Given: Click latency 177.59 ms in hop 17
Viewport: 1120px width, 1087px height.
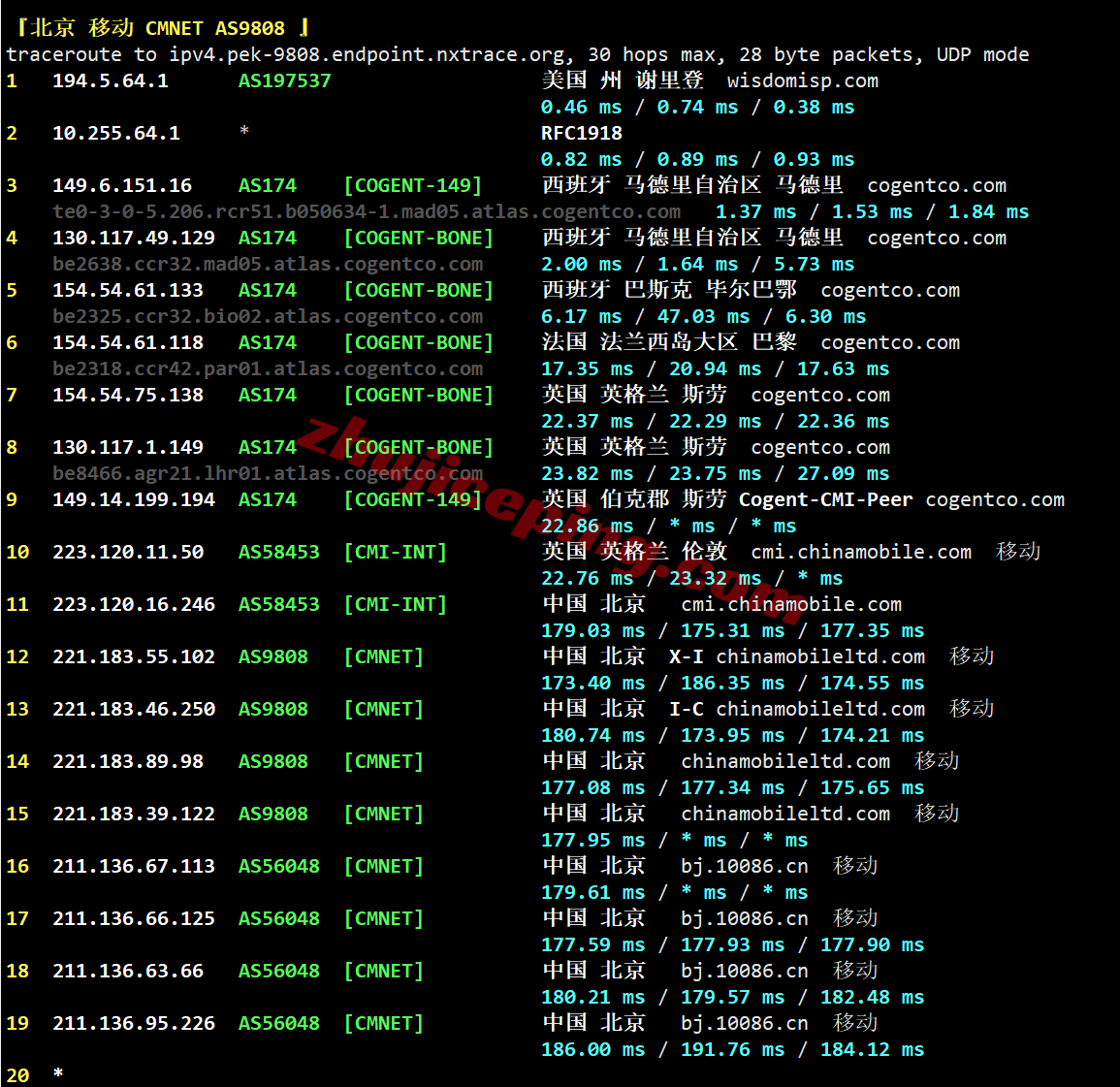Looking at the screenshot, I should [592, 944].
